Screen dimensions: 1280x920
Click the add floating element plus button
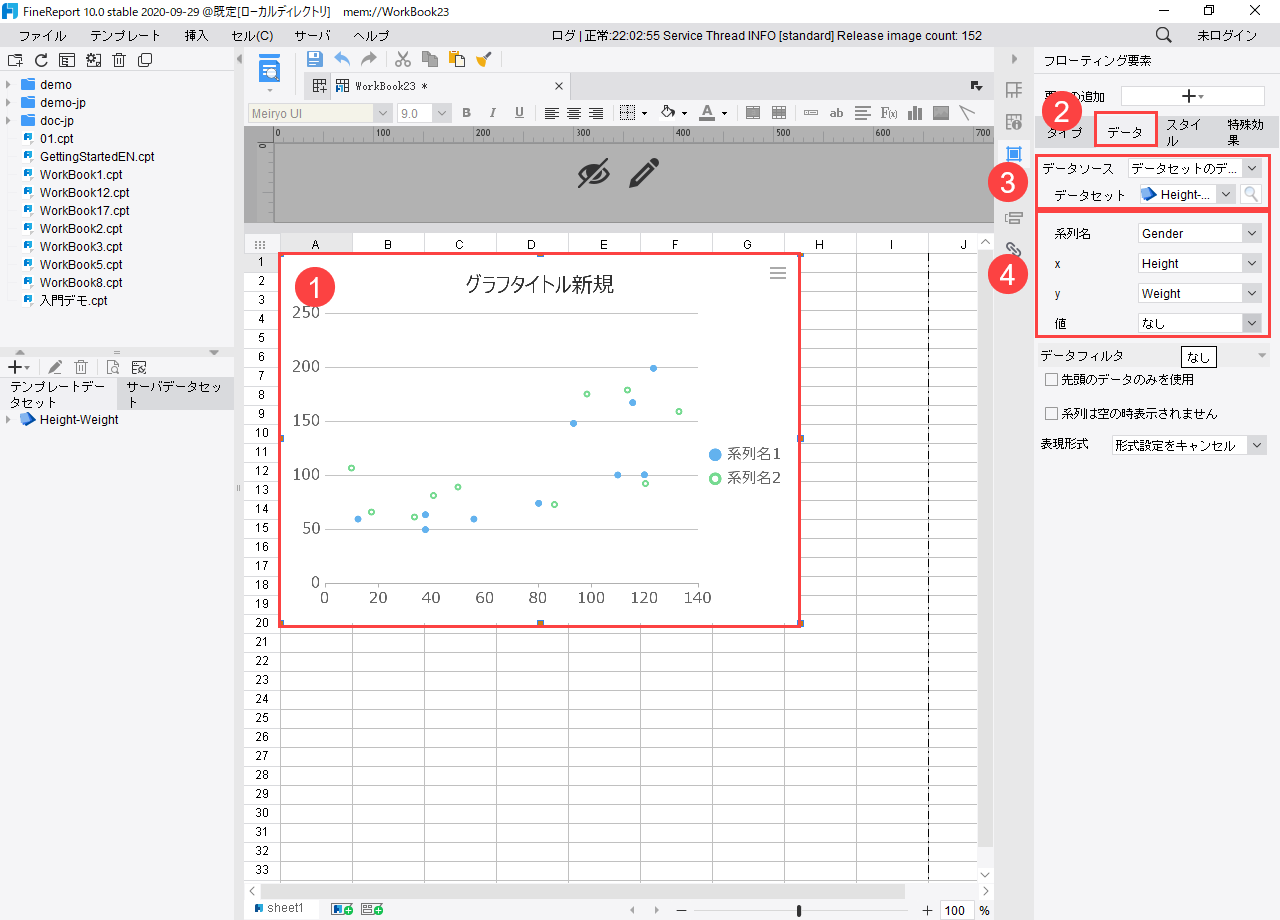point(1193,96)
